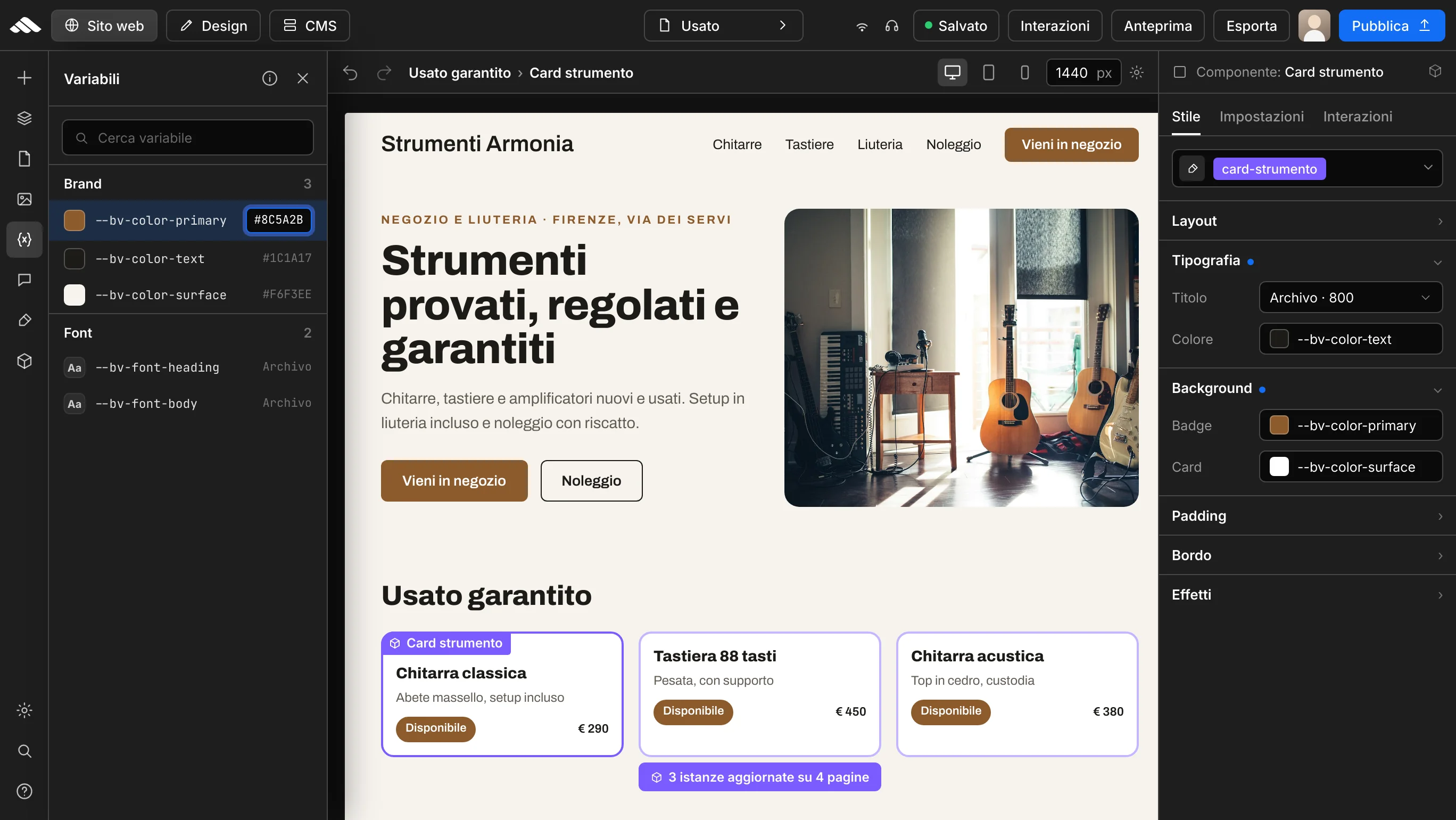Open the card-strumento class dropdown
1456x820 pixels.
1428,167
